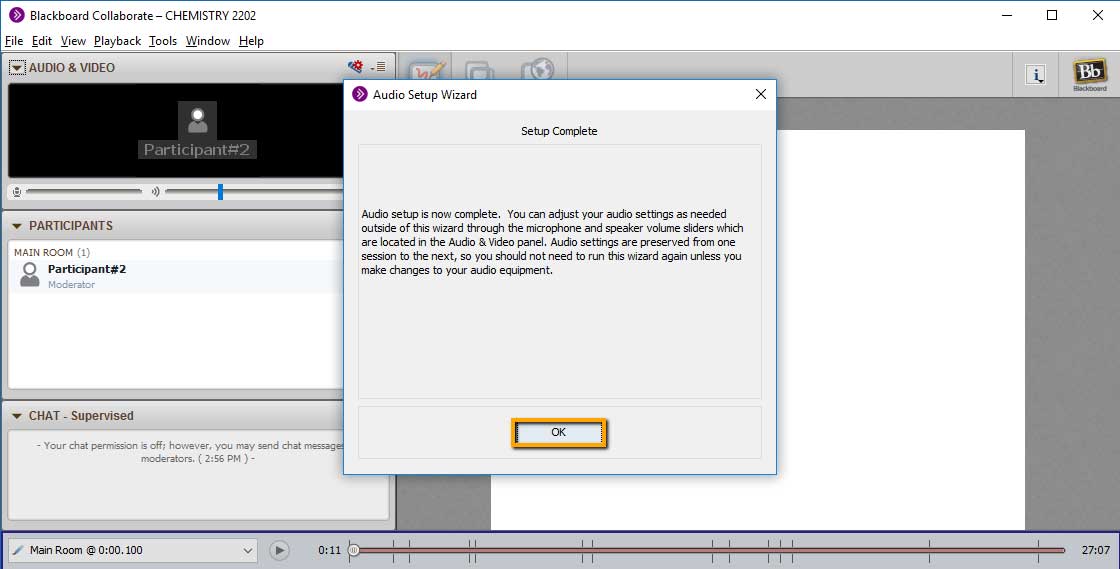Switch to Application Sharing mode
This screenshot has width=1120, height=569.
point(479,72)
